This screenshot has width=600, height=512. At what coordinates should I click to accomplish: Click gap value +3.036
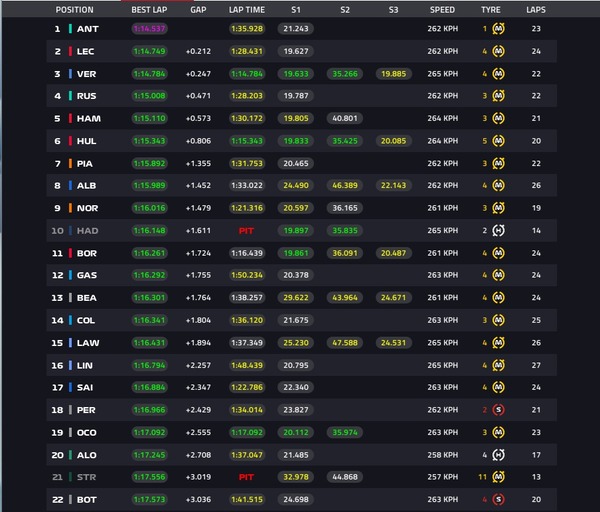[x=198, y=499]
